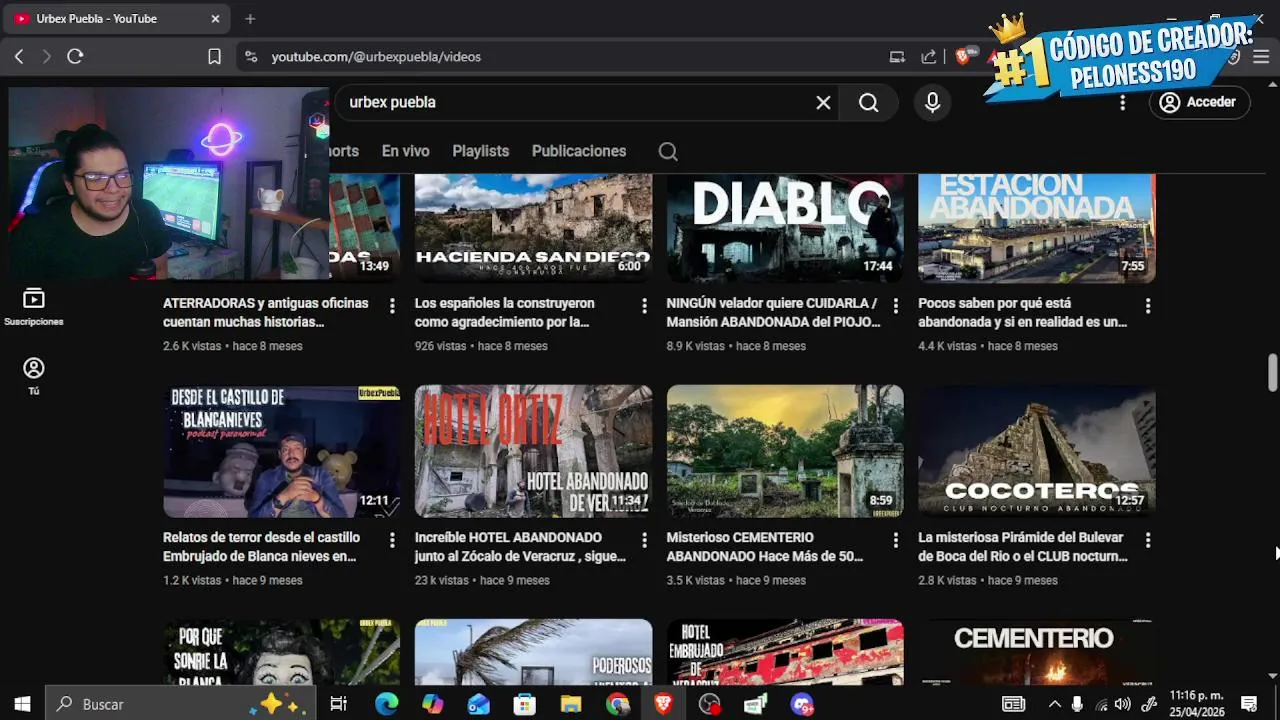Open the title 'ATERRADORAS y antiguas oficinas cuentan muchas historias'

point(266,312)
